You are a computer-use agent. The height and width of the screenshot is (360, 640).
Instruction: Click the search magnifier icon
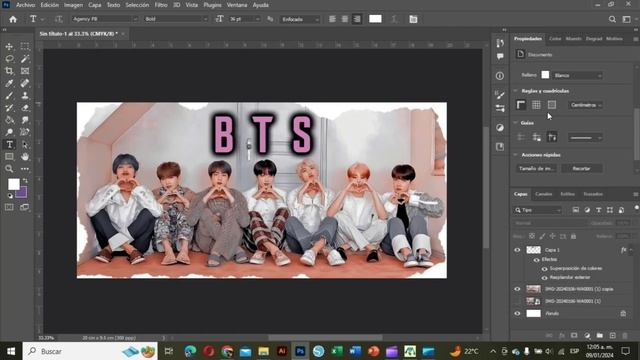pyautogui.click(x=612, y=19)
